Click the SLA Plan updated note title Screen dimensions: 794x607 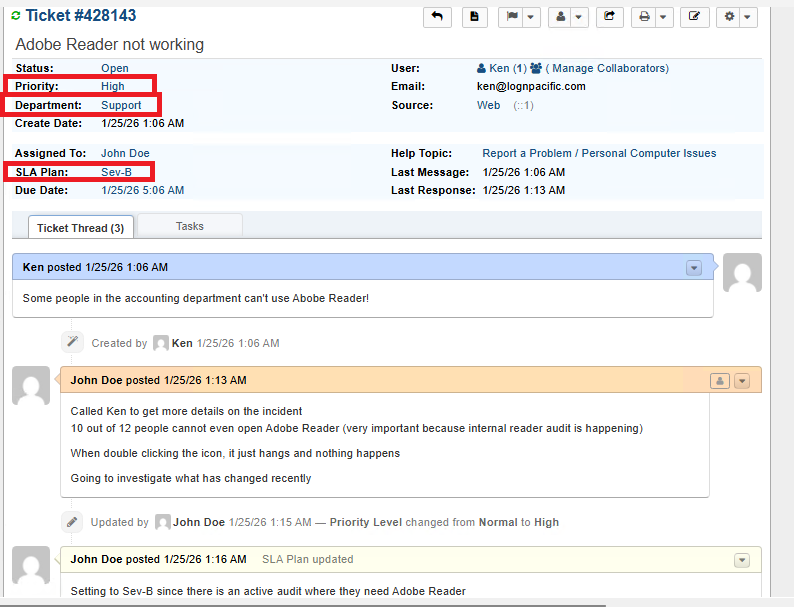pos(308,559)
